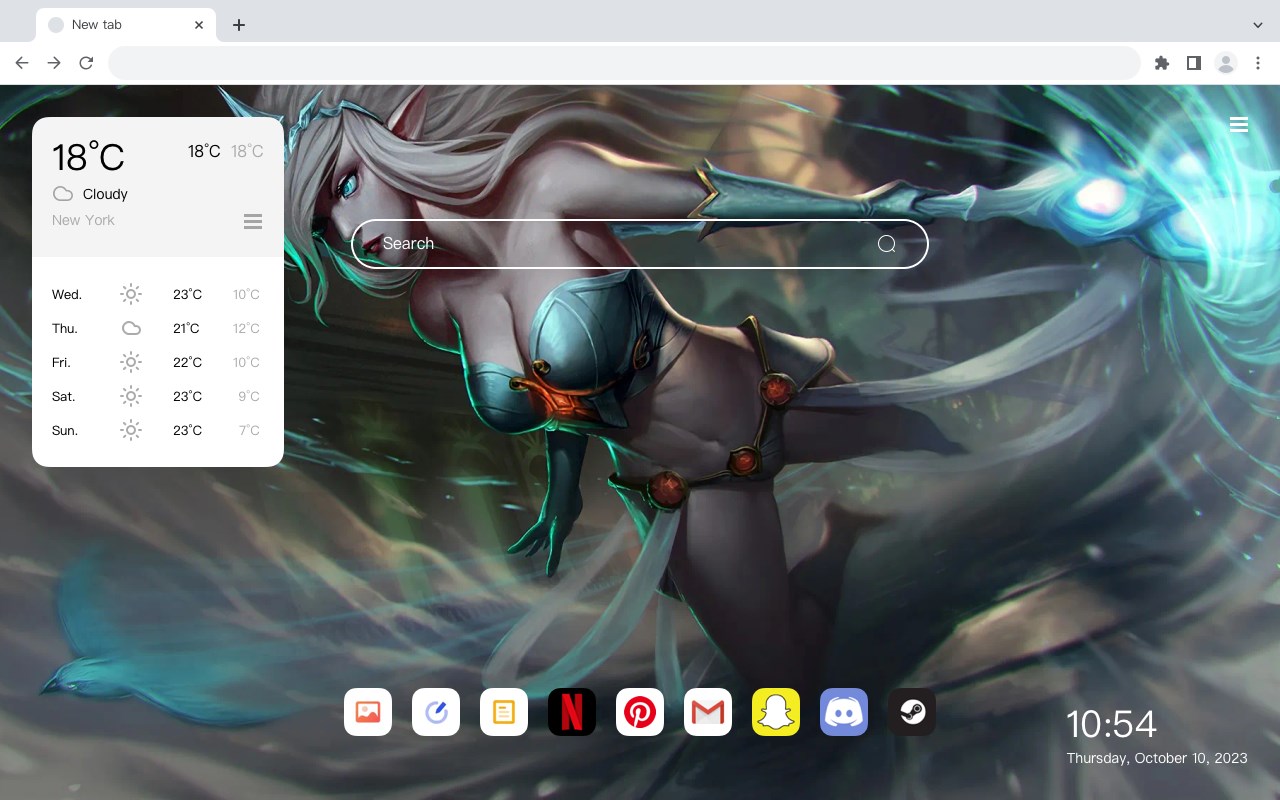The height and width of the screenshot is (800, 1280).
Task: Launch the Discord shortcut
Action: [844, 712]
